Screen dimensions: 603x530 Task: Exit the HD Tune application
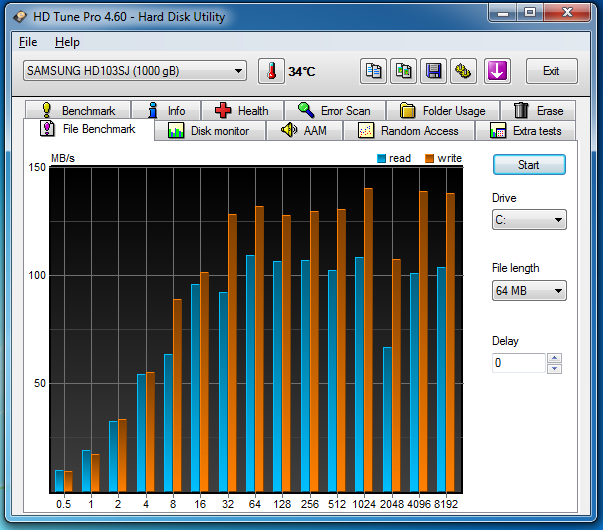[x=551, y=71]
